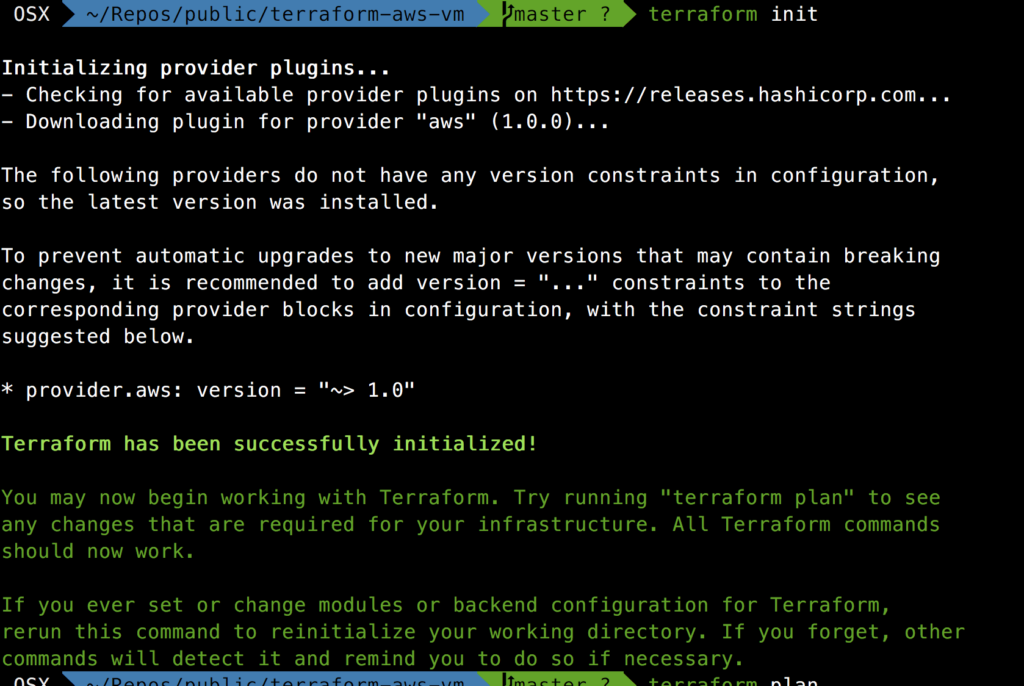This screenshot has width=1024, height=686.
Task: Click the "~> 1.0" version constraint string
Action: pyautogui.click(x=366, y=390)
